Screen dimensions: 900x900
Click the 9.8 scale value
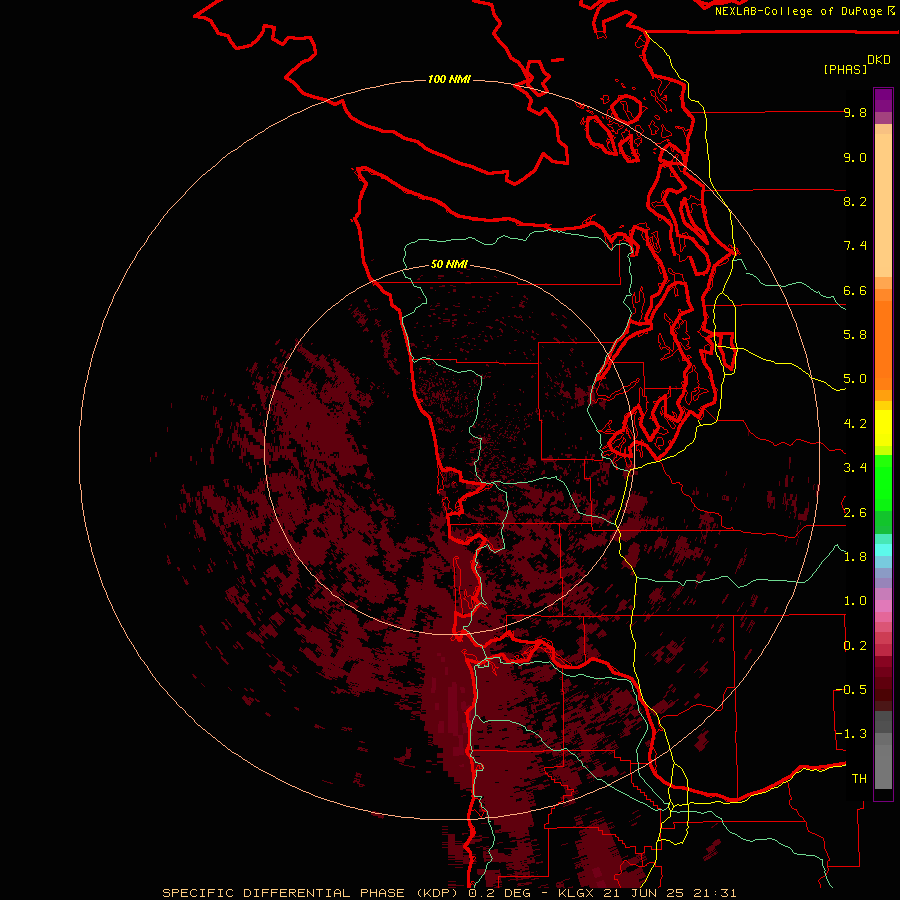pos(855,113)
